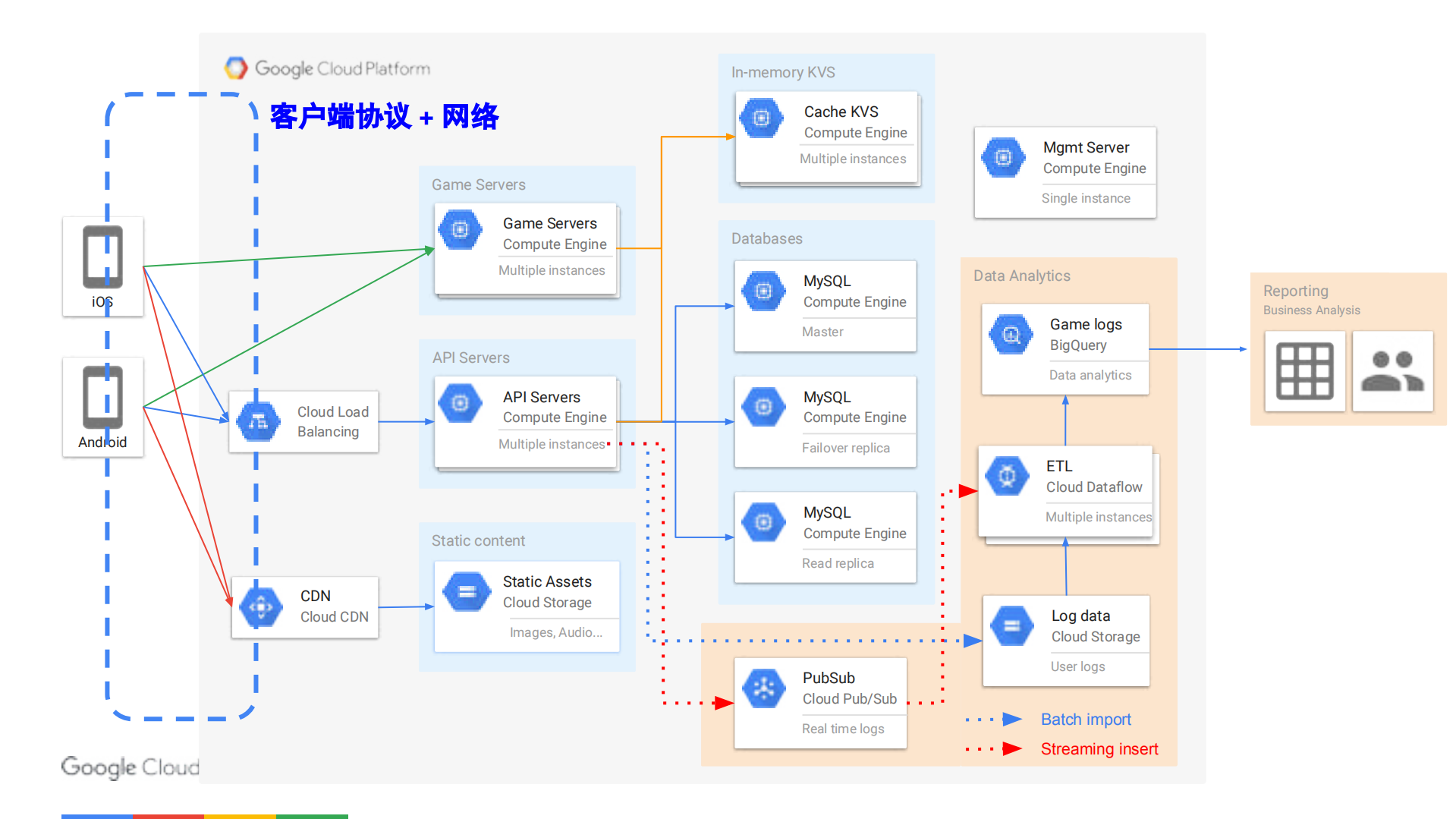
Task: Click the MySQL Master database box
Action: pyautogui.click(x=824, y=307)
